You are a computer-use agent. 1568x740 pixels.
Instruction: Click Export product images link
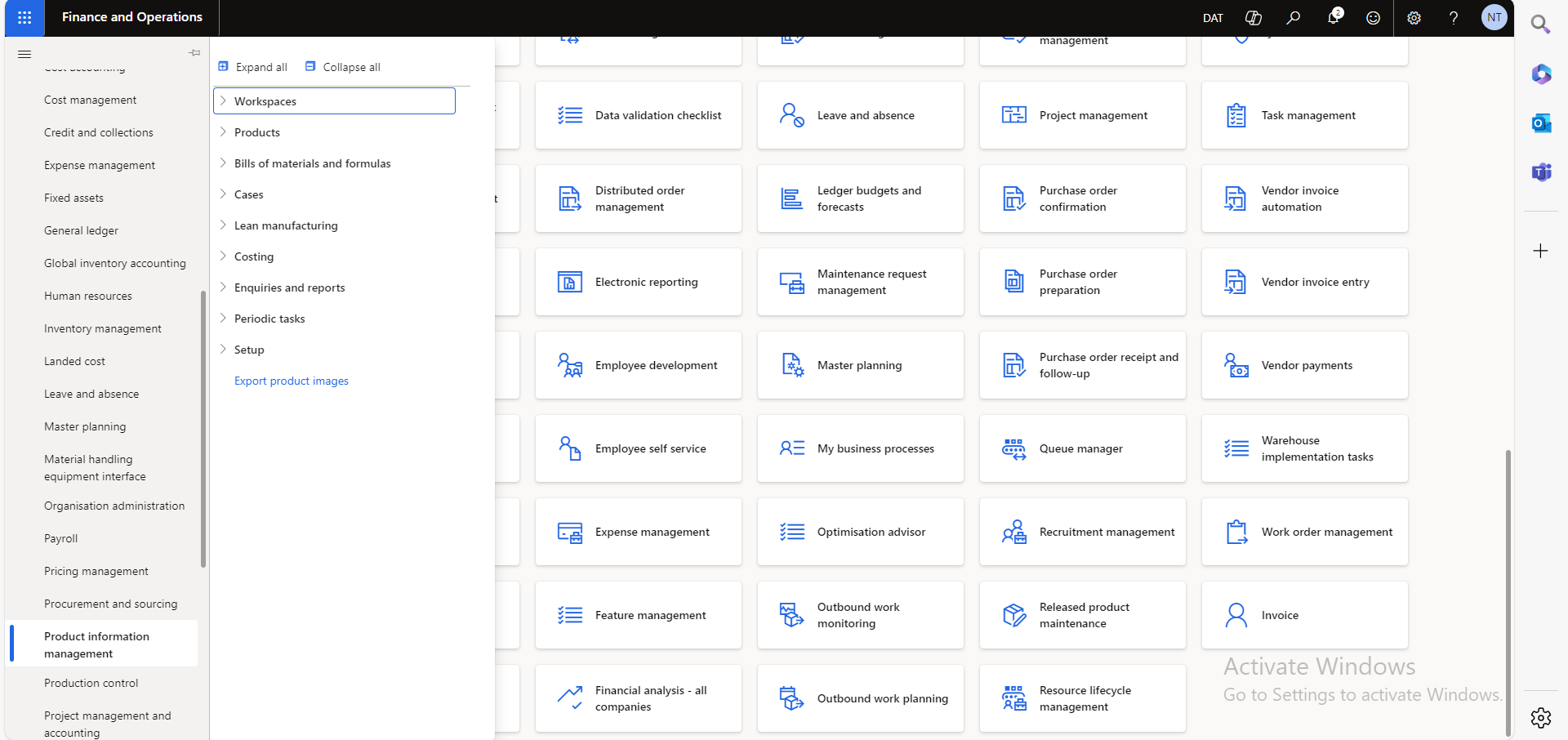pyautogui.click(x=291, y=381)
